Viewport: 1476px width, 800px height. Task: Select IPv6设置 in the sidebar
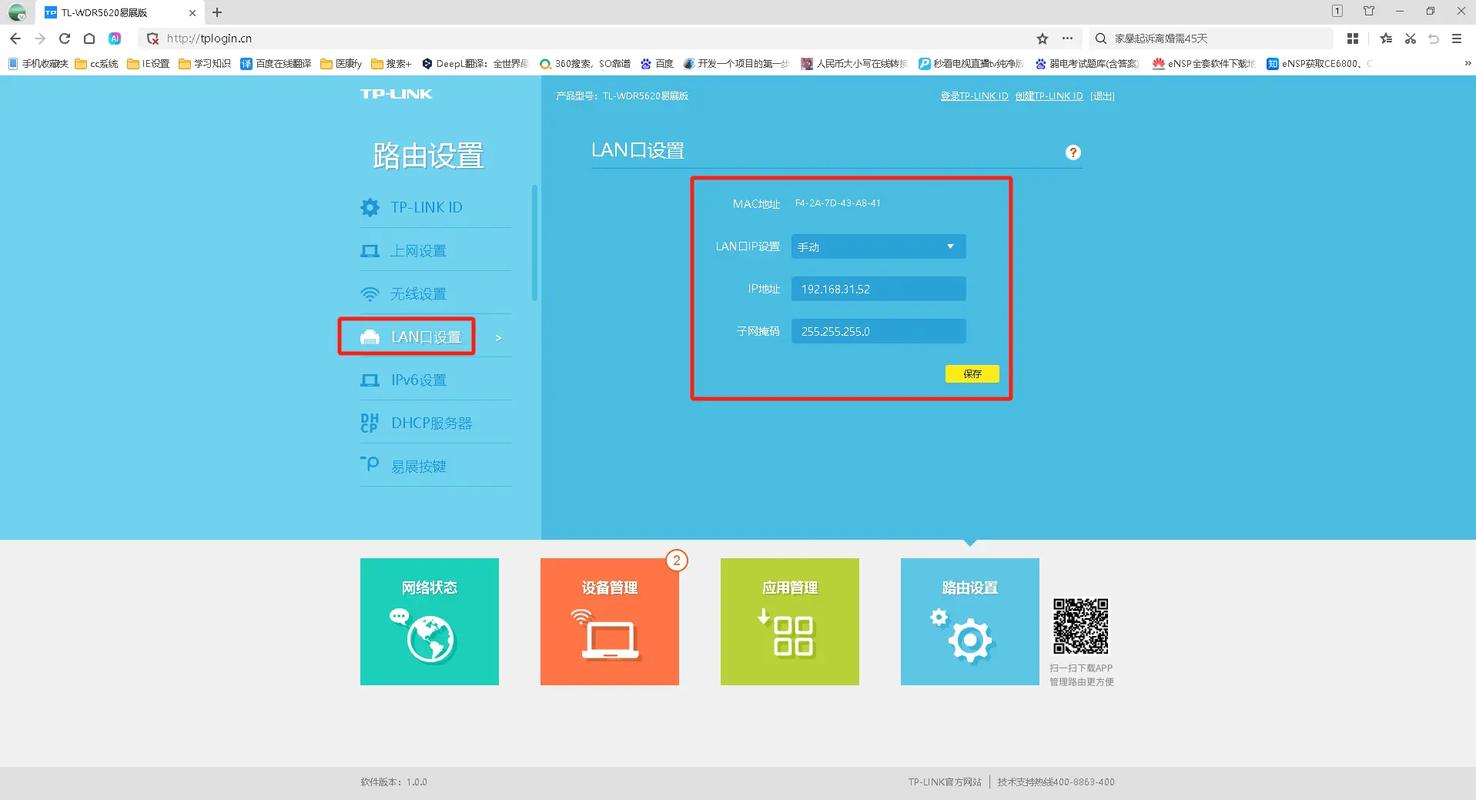pos(369,379)
